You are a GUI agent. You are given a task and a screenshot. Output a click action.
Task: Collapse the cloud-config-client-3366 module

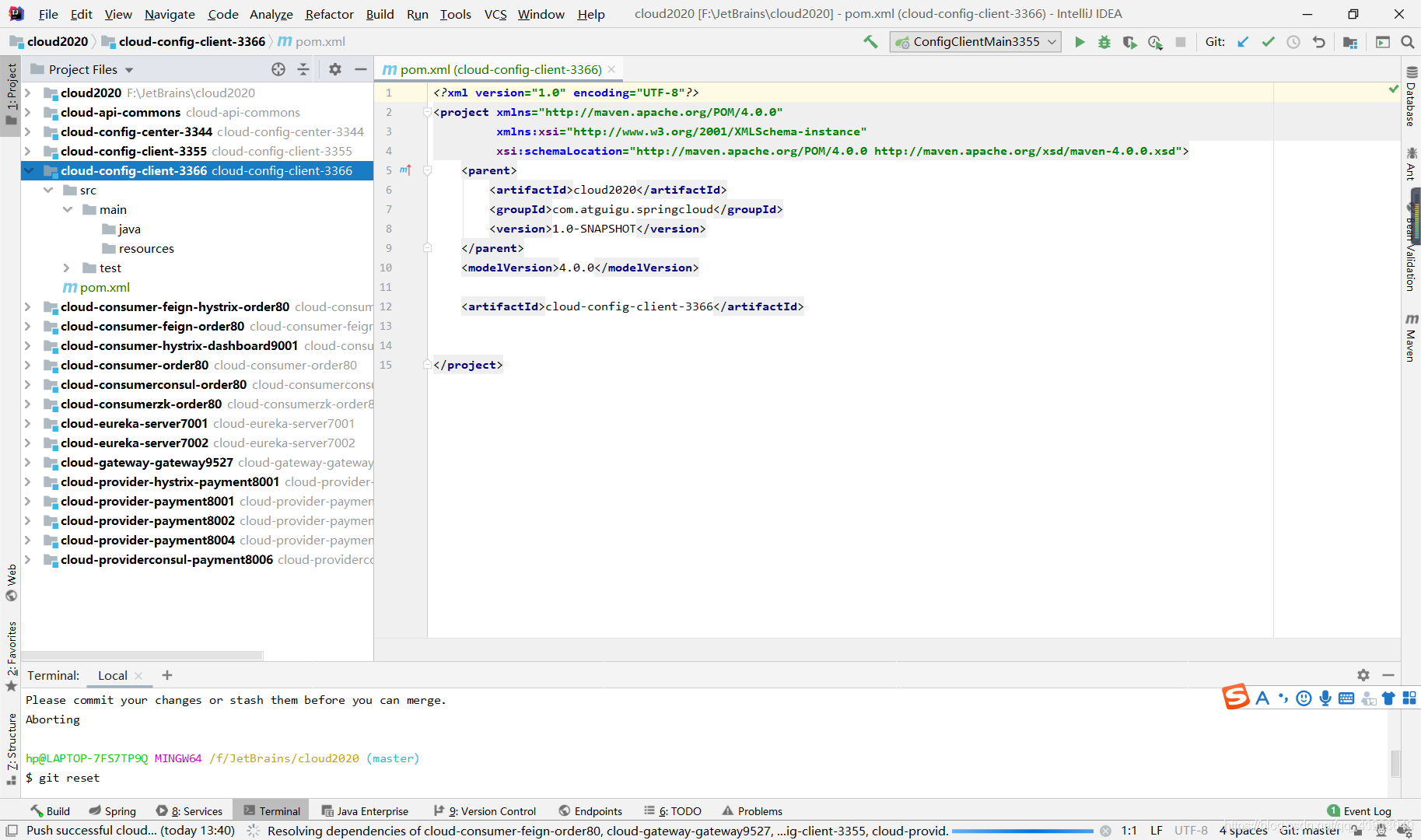(28, 170)
